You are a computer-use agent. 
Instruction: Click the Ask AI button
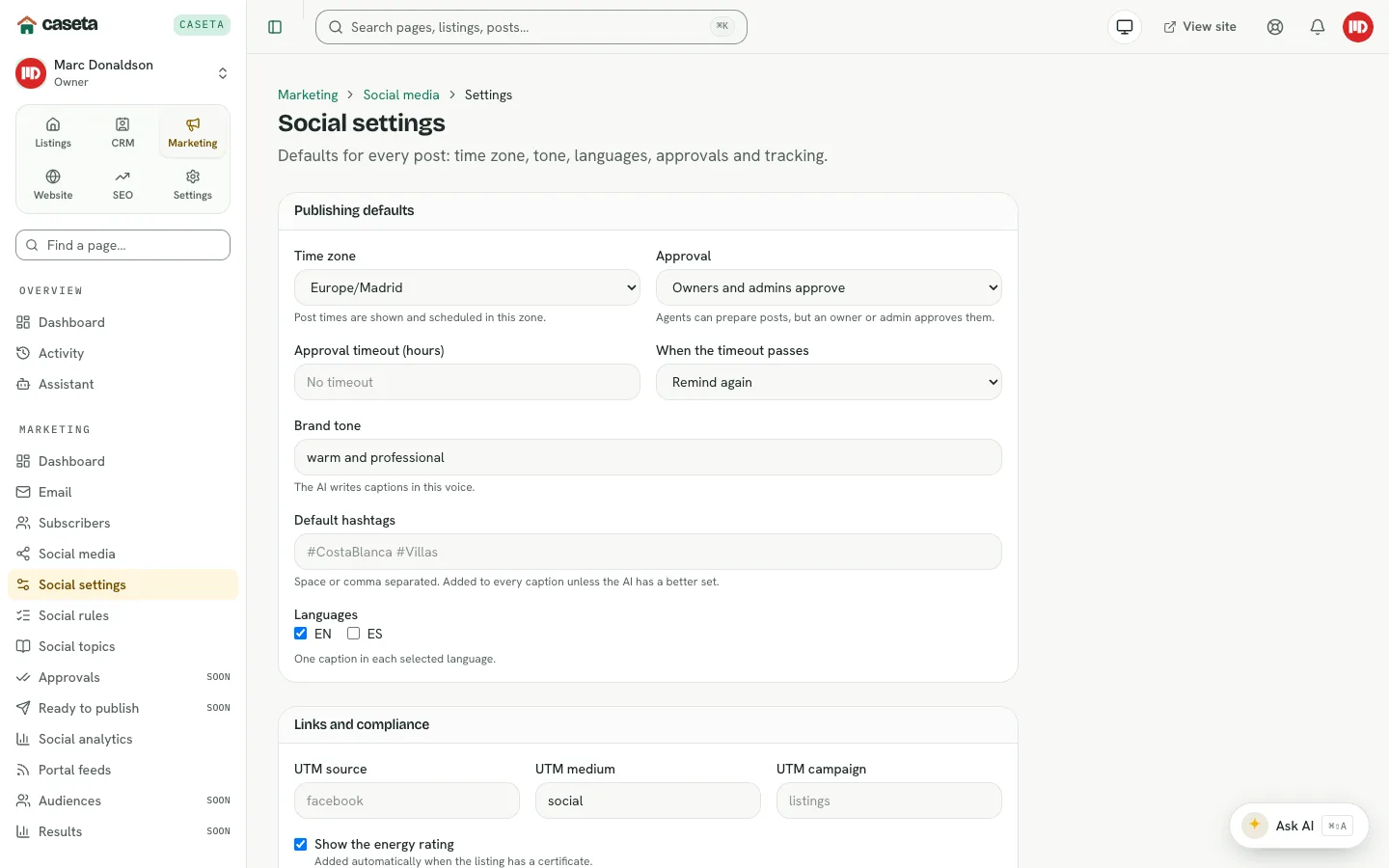pos(1299,826)
